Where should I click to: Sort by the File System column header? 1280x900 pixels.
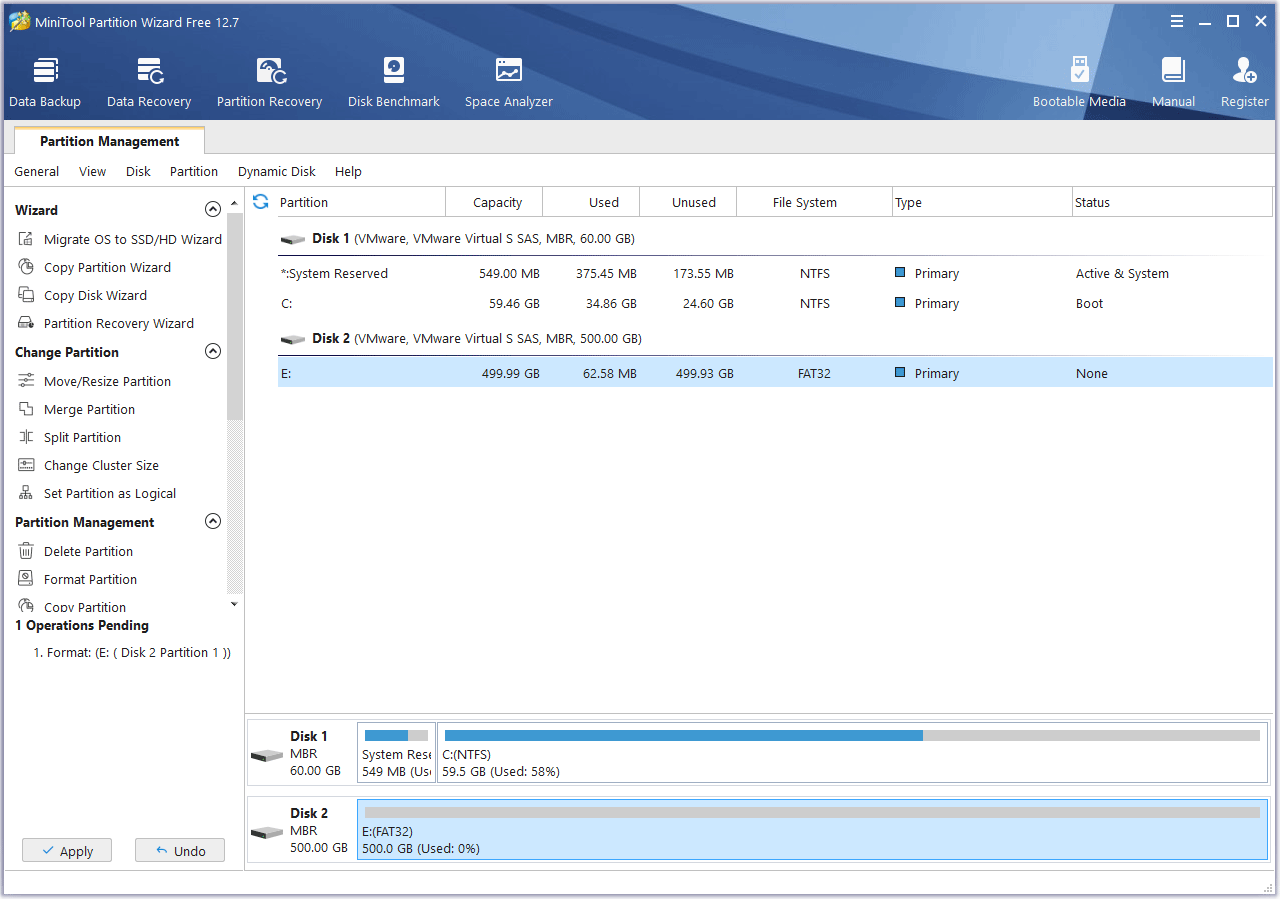pyautogui.click(x=814, y=202)
